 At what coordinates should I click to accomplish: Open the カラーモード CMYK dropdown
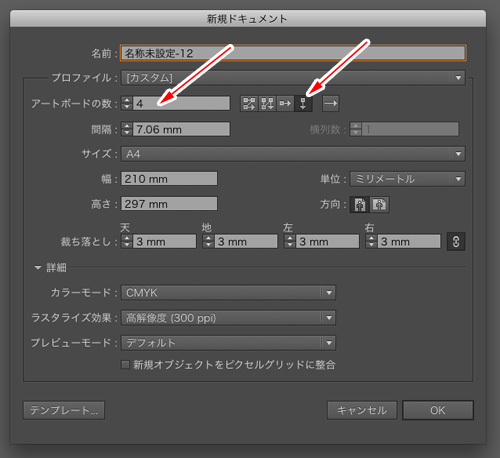[228, 293]
